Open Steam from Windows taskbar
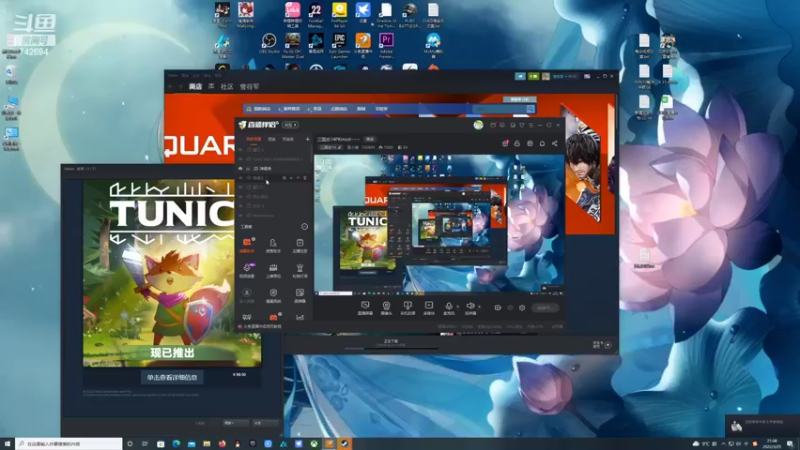 pos(344,444)
